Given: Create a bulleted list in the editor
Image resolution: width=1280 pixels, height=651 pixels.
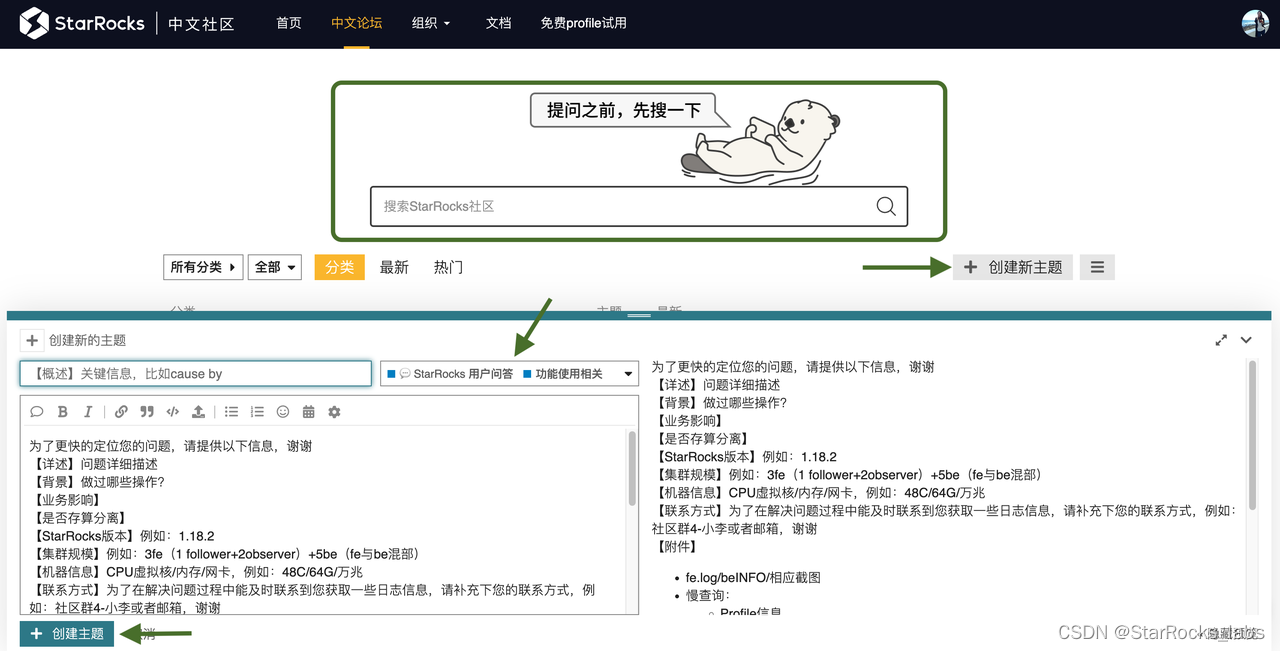Looking at the screenshot, I should click(234, 411).
